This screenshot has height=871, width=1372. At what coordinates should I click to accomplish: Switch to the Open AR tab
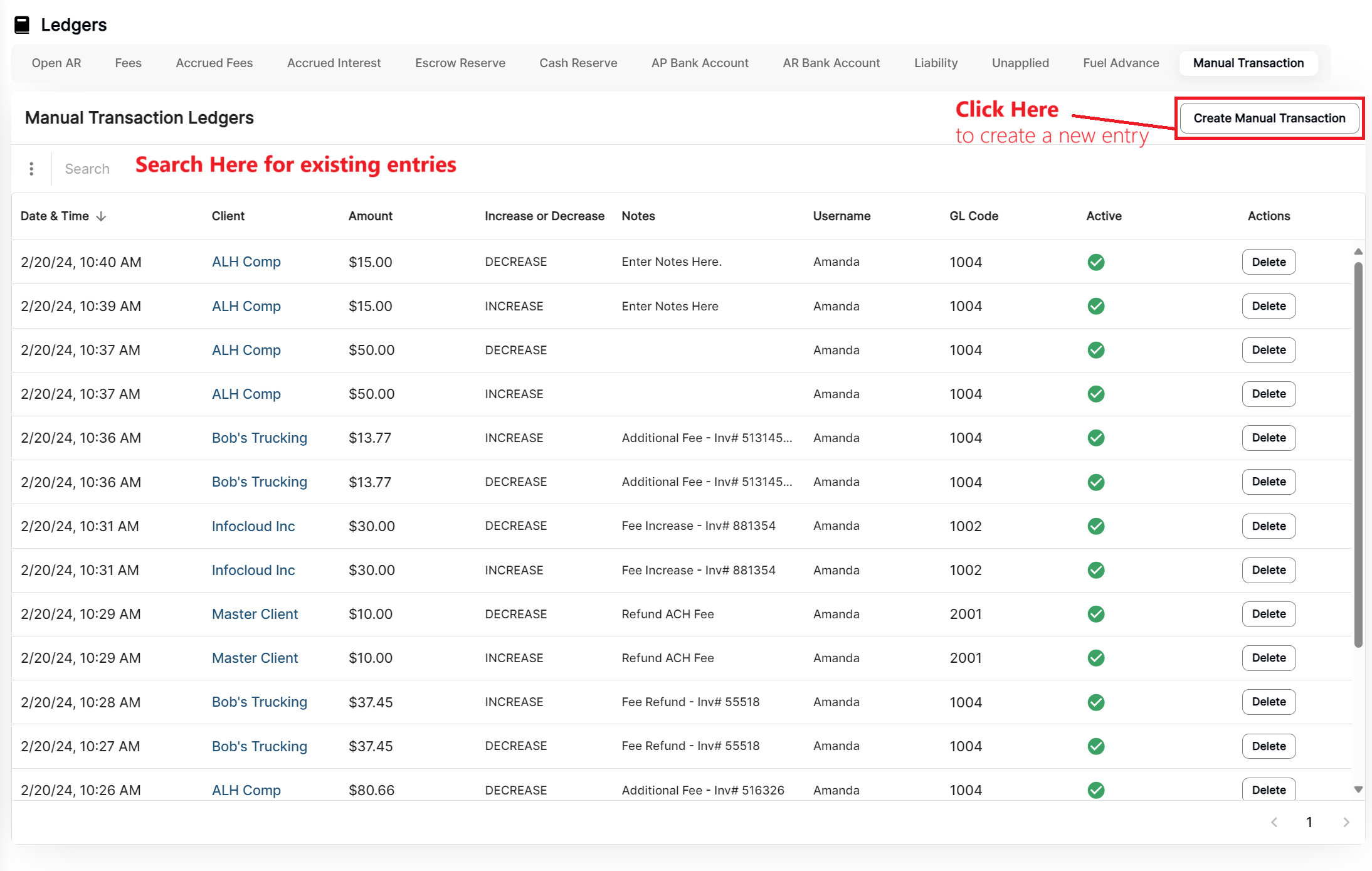click(x=56, y=63)
